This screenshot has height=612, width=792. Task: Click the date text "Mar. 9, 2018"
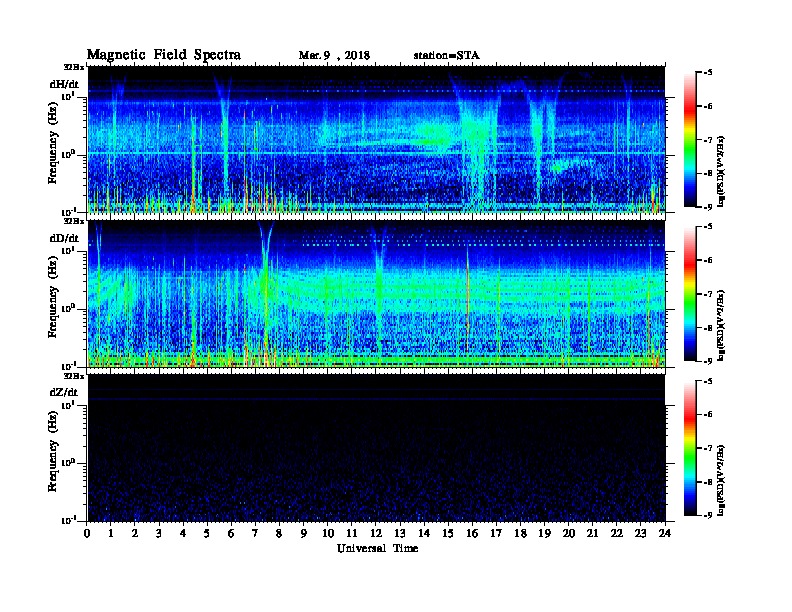click(x=334, y=56)
